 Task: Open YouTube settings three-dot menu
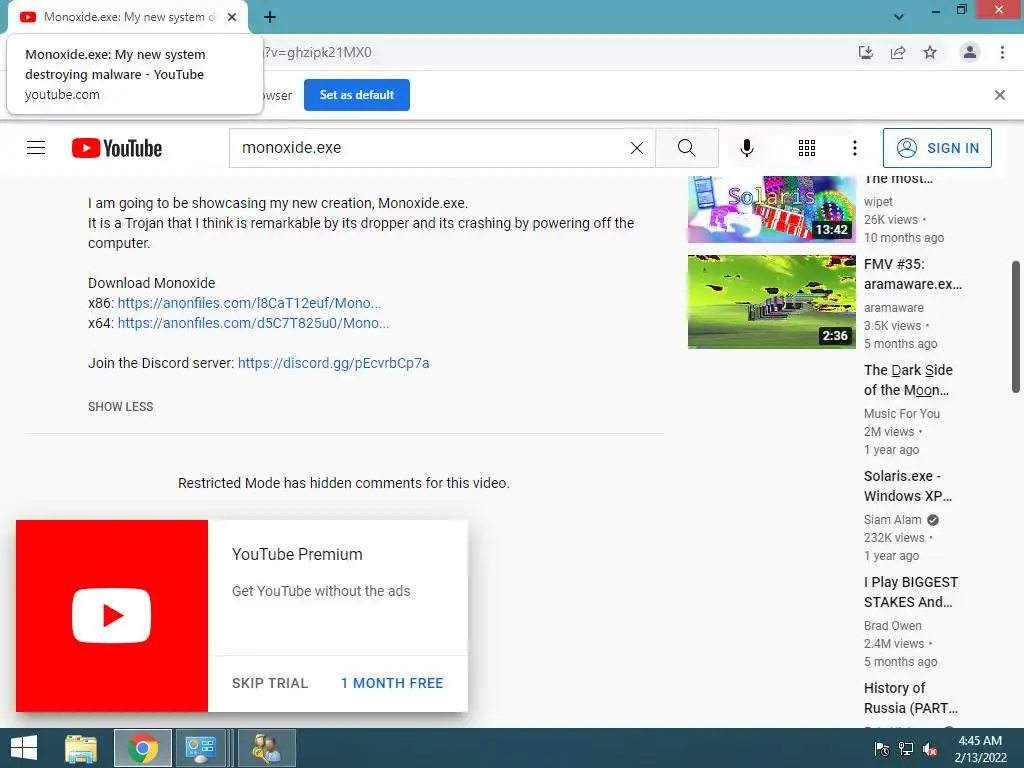pyautogui.click(x=854, y=148)
